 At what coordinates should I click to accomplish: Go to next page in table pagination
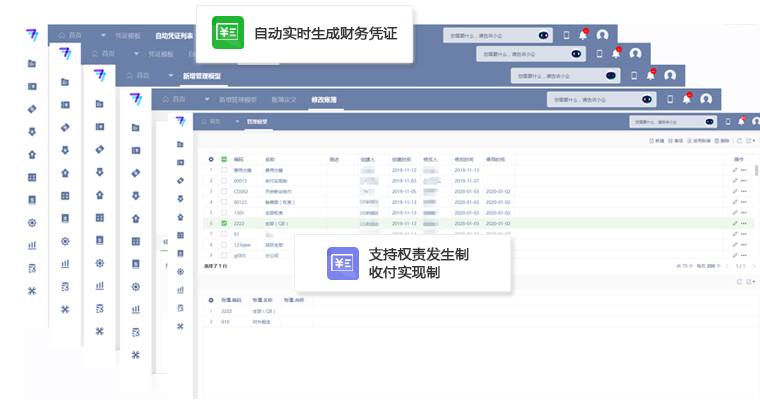coord(750,266)
